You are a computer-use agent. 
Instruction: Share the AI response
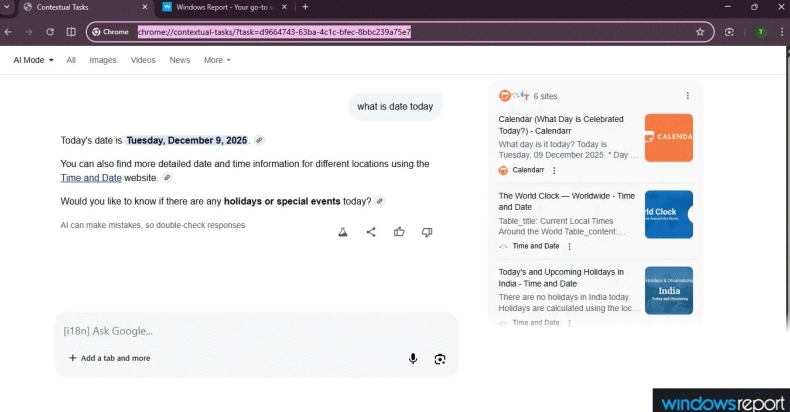click(x=371, y=232)
